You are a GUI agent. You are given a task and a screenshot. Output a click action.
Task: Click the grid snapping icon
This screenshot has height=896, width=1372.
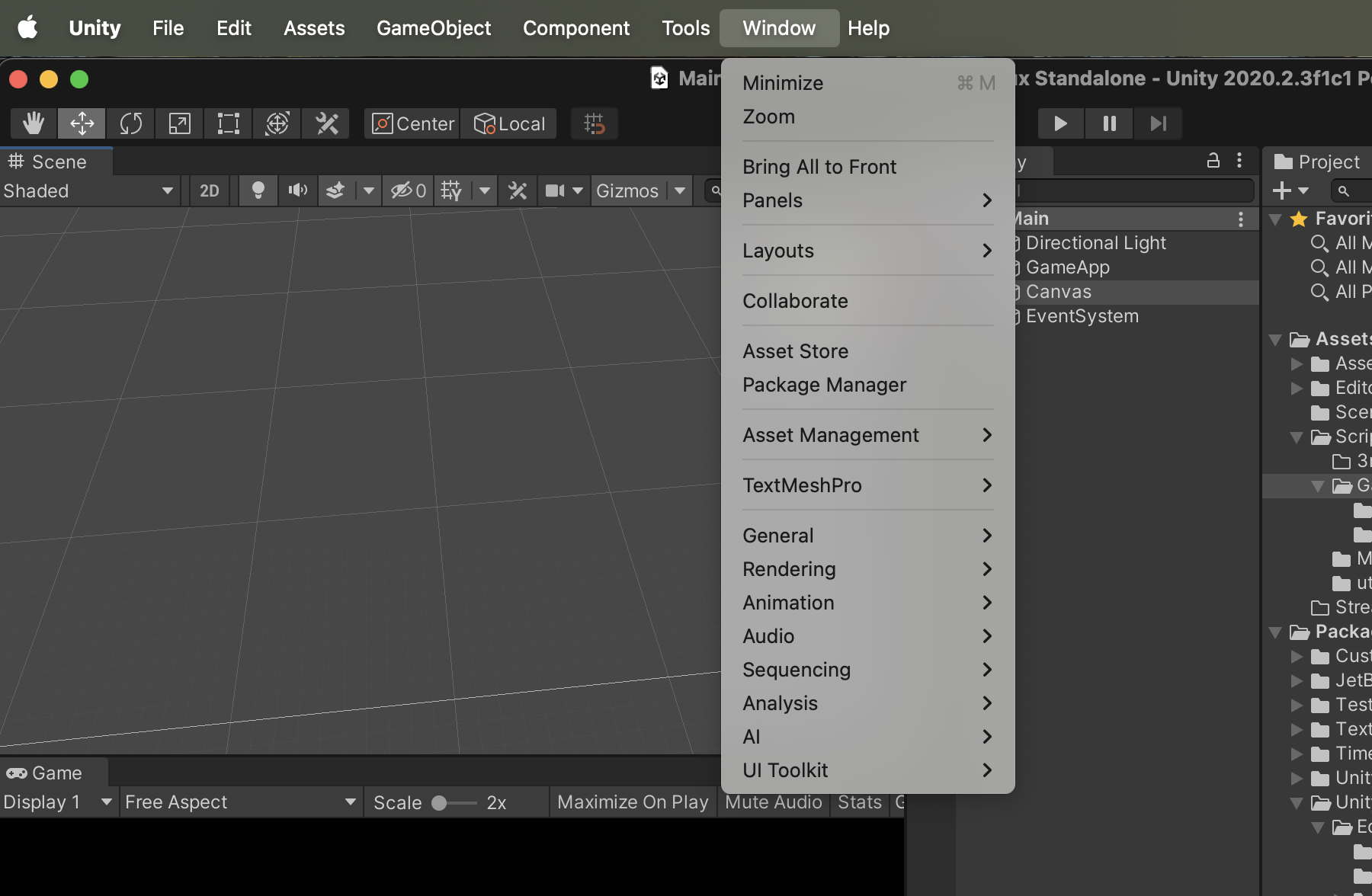pos(595,123)
